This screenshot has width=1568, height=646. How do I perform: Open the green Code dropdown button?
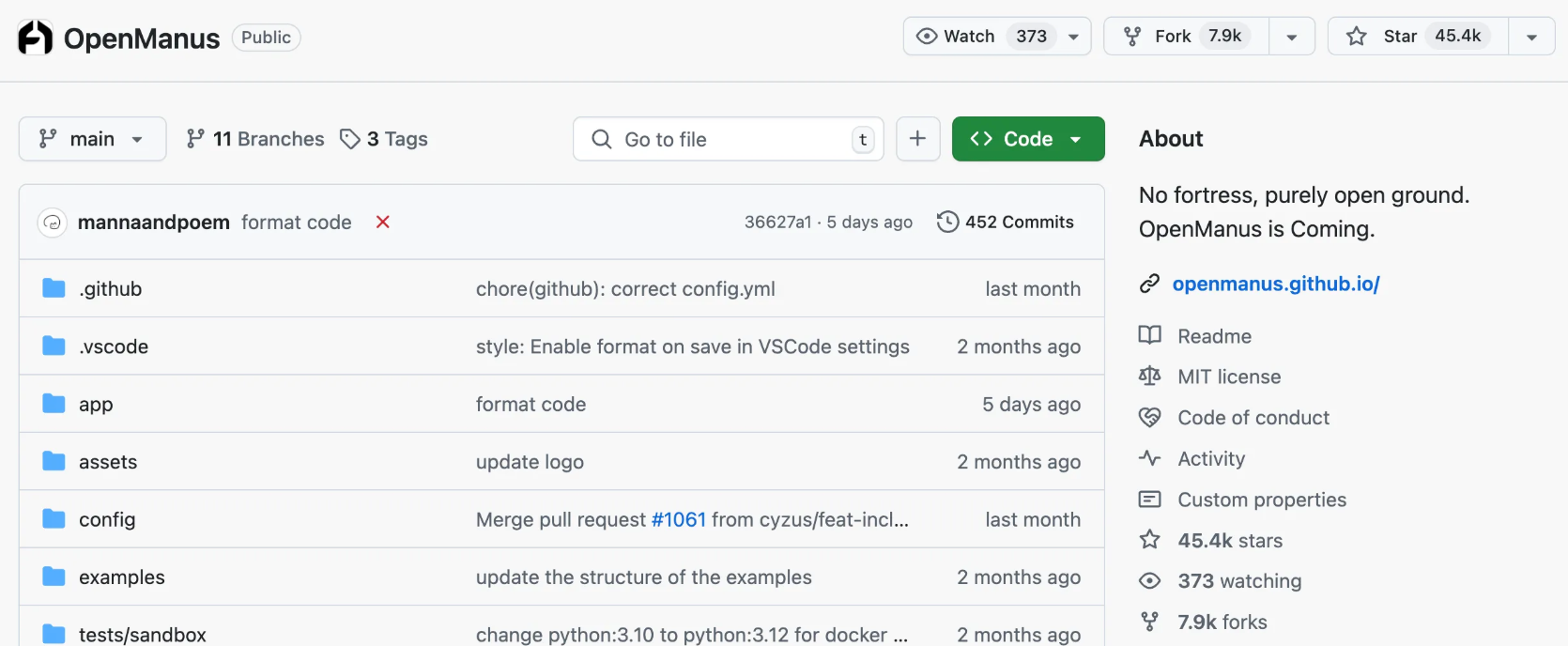point(1028,139)
